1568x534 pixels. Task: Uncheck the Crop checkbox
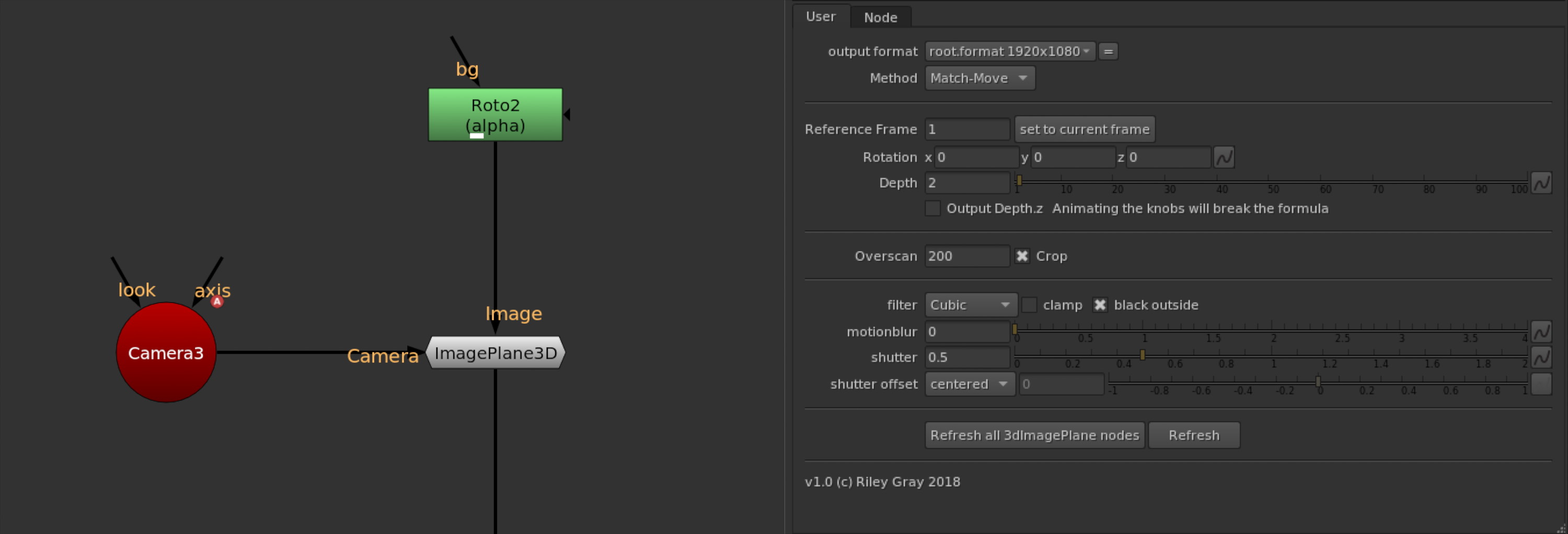coord(1022,256)
